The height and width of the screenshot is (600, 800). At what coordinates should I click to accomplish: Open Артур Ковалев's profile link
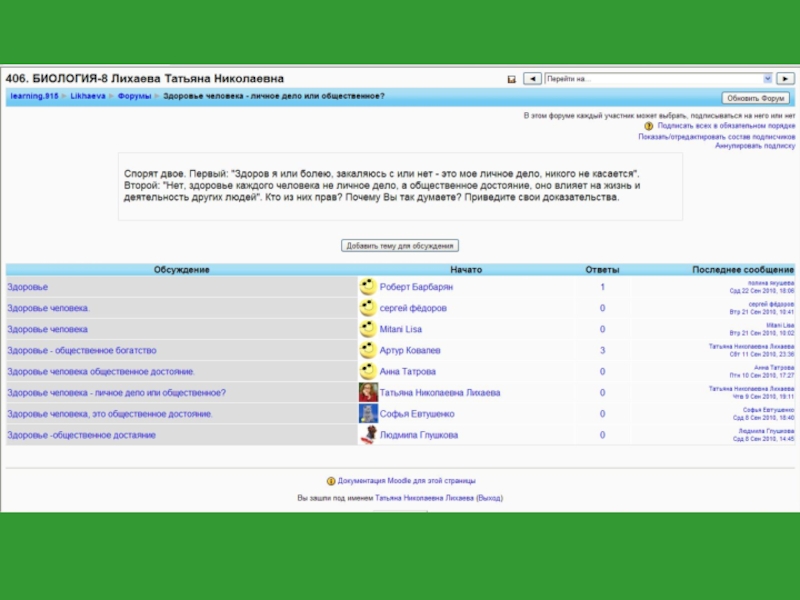410,351
